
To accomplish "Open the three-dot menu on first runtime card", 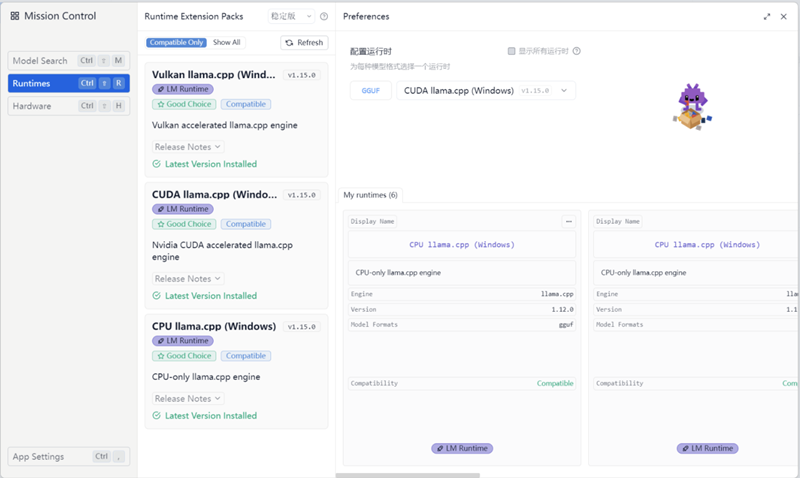I will 569,221.
